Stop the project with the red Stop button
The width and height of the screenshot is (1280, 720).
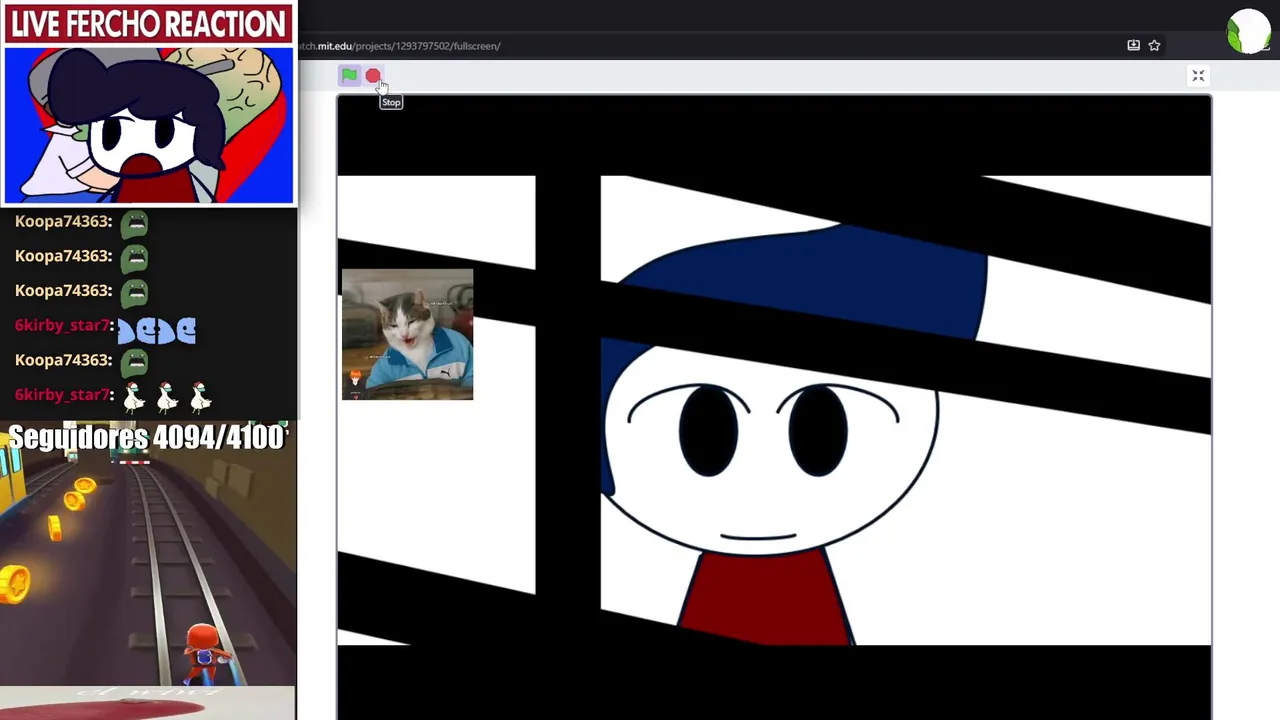pyautogui.click(x=373, y=76)
